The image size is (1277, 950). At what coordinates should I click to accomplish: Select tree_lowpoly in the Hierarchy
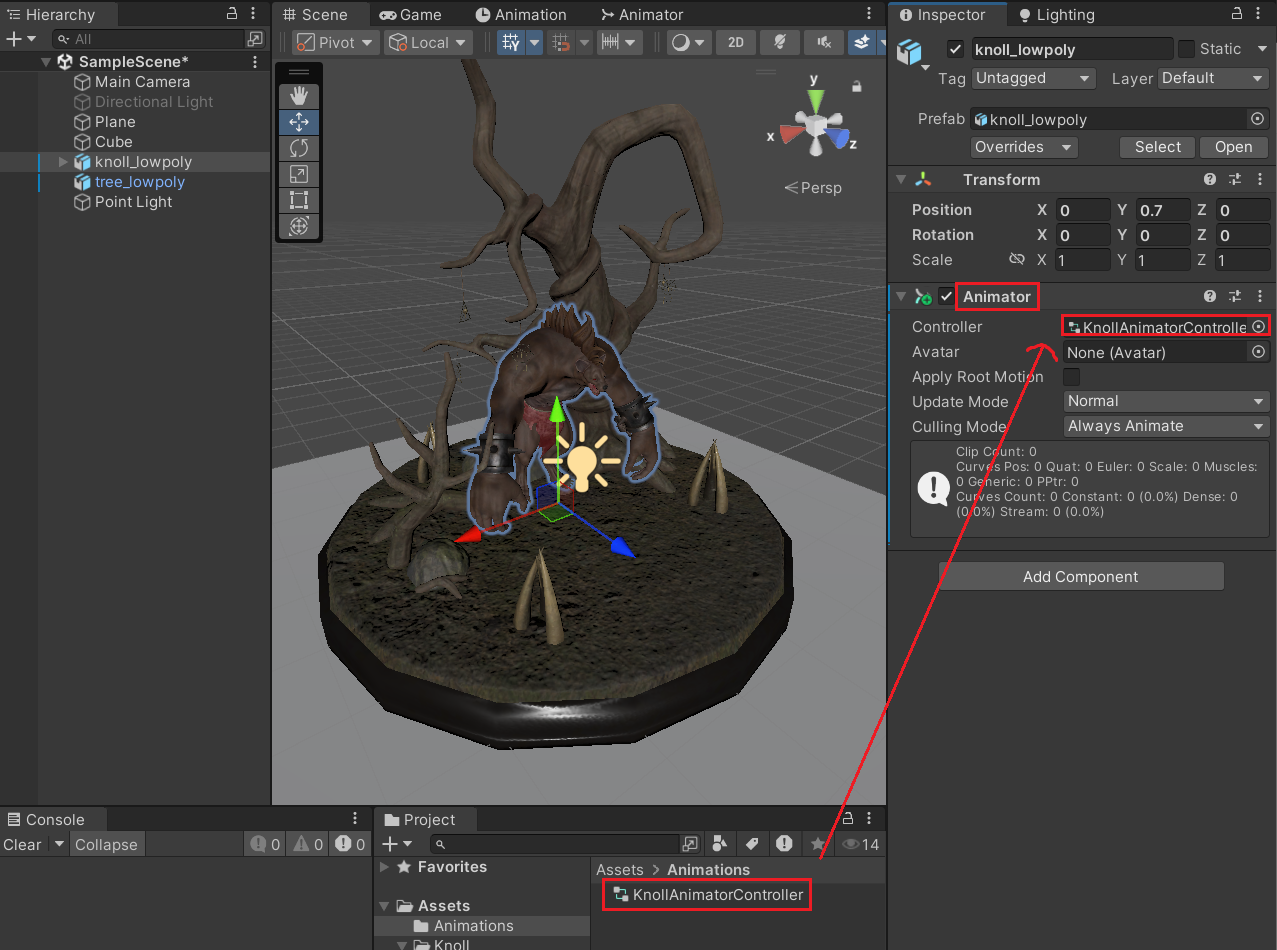[x=140, y=182]
